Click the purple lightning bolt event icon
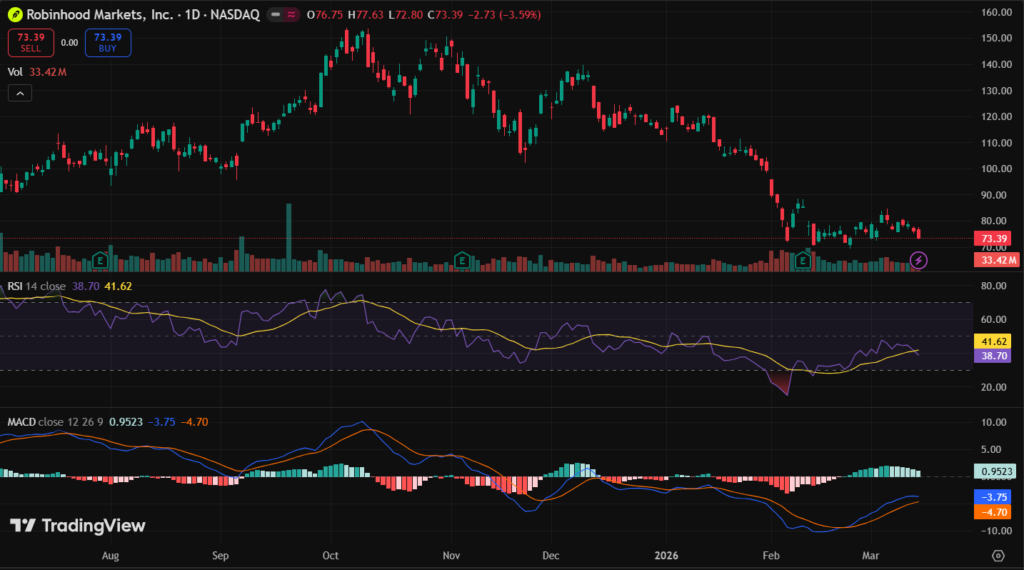1024x570 pixels. pyautogui.click(x=919, y=260)
